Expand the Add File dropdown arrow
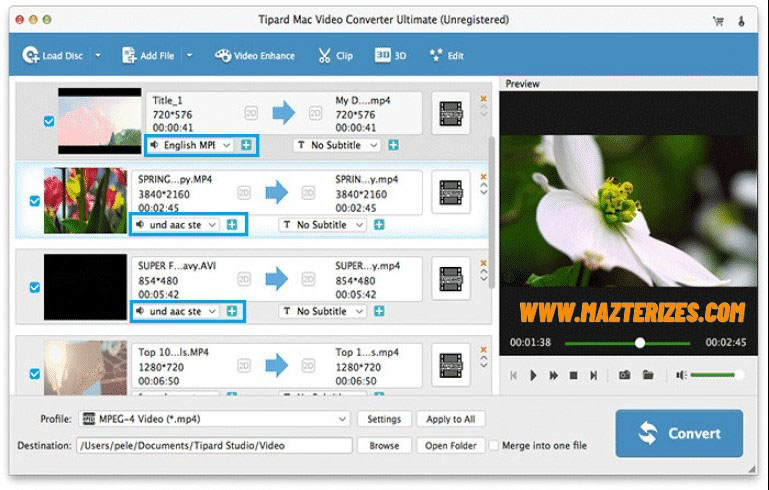769x490 pixels. click(189, 55)
